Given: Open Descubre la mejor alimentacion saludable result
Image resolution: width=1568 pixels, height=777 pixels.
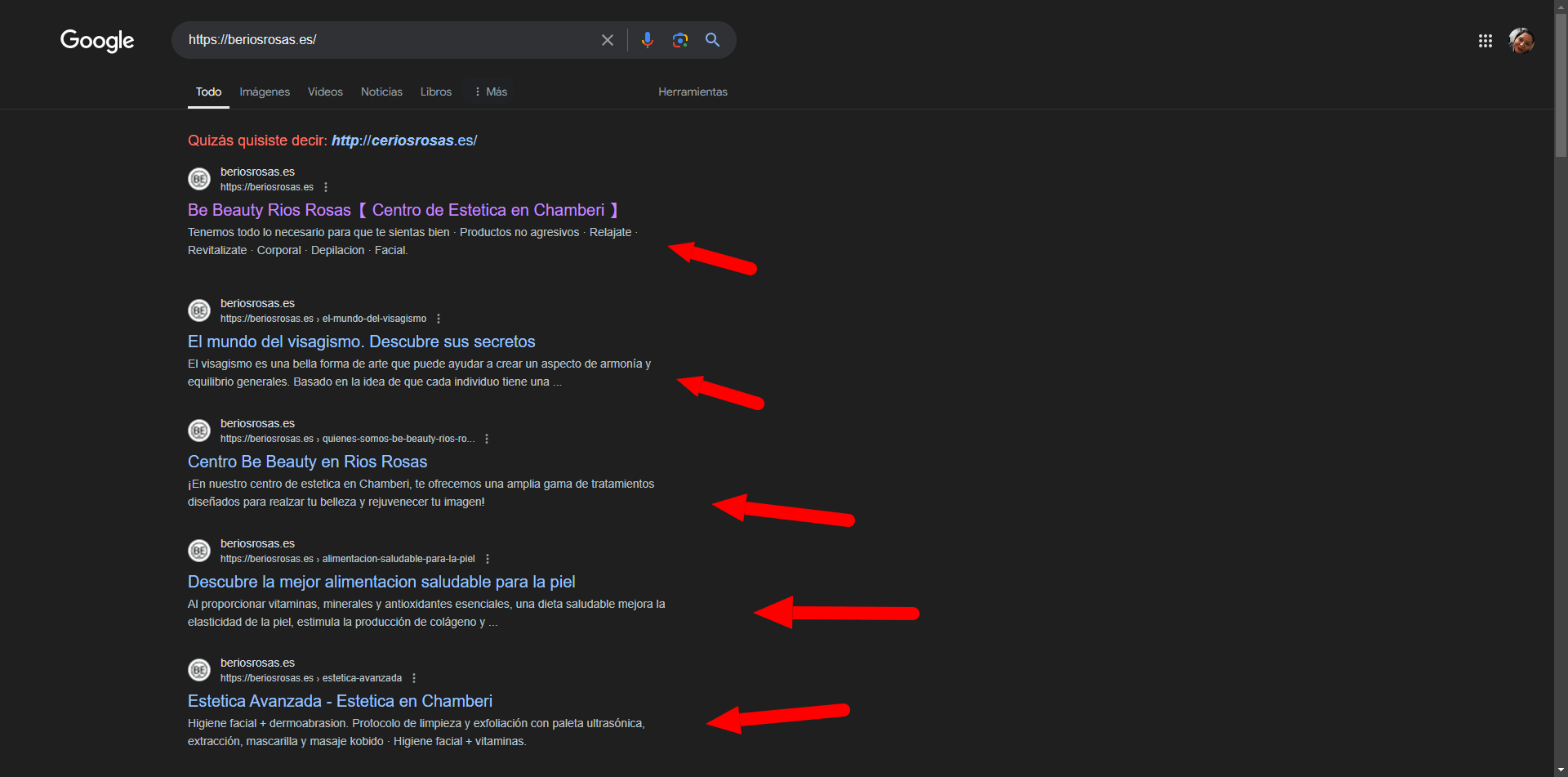Looking at the screenshot, I should click(381, 582).
